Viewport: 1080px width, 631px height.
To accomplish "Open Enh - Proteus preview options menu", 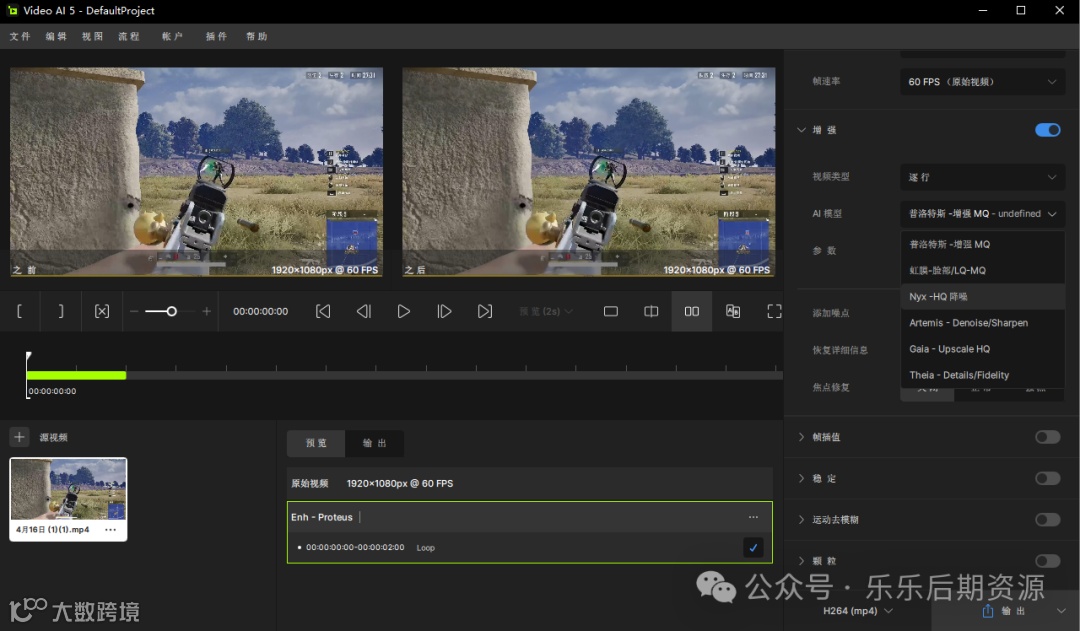I will click(x=753, y=517).
